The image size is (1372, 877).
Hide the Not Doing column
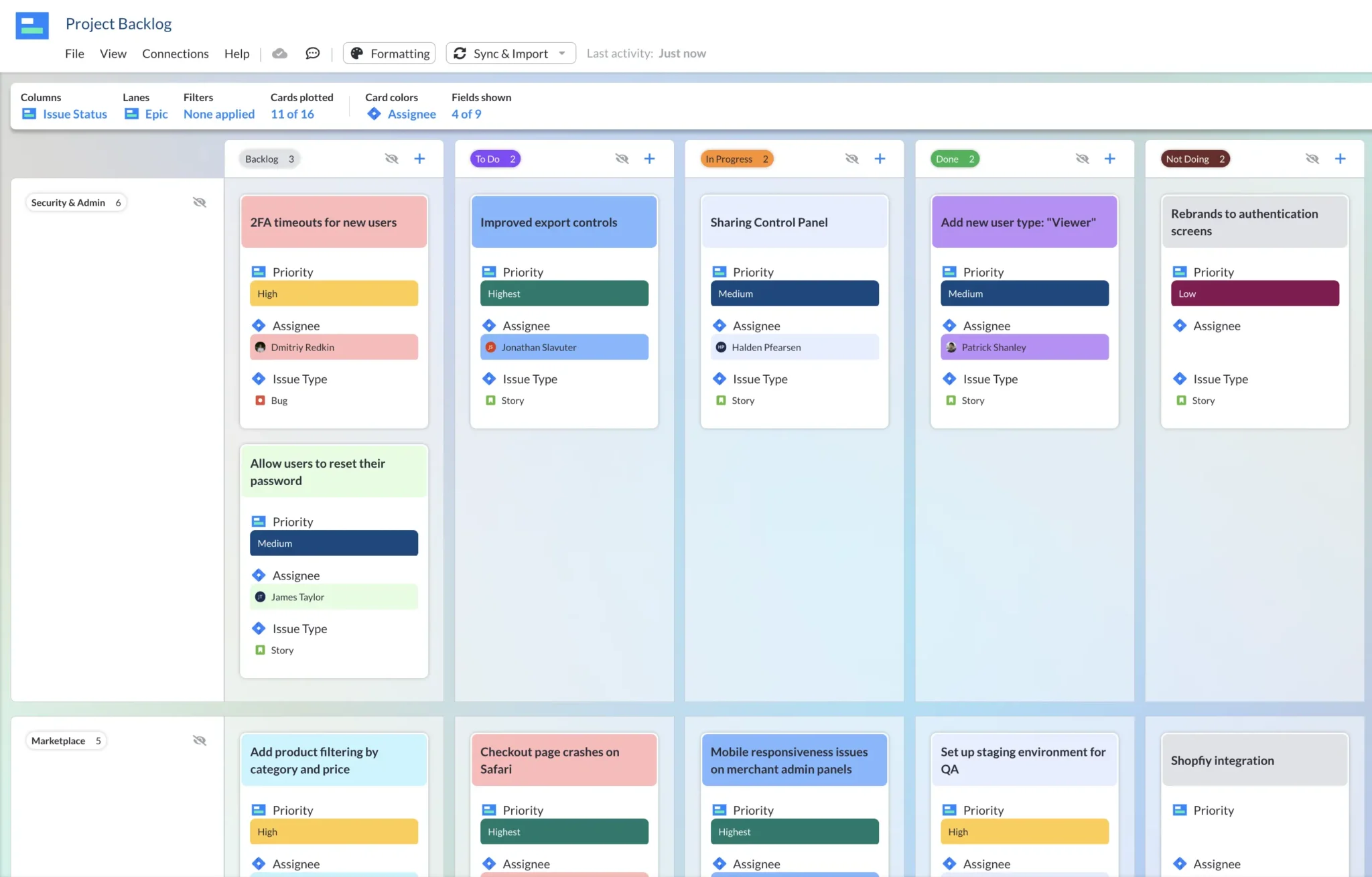(x=1312, y=159)
